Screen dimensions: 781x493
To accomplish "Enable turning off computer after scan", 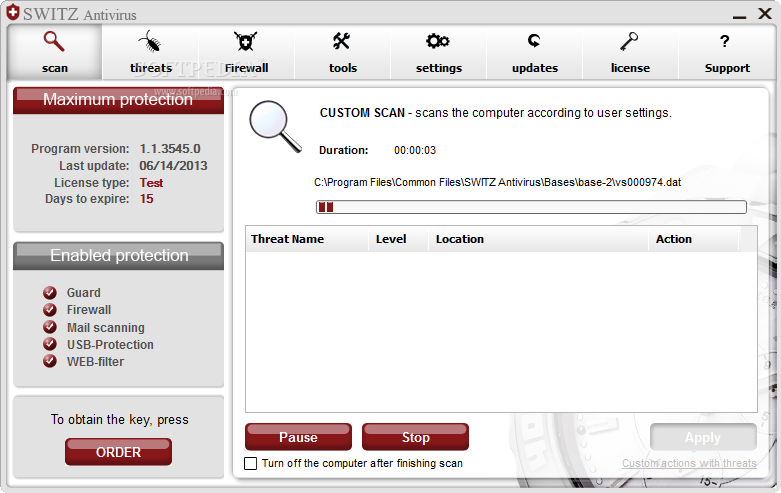I will 251,464.
